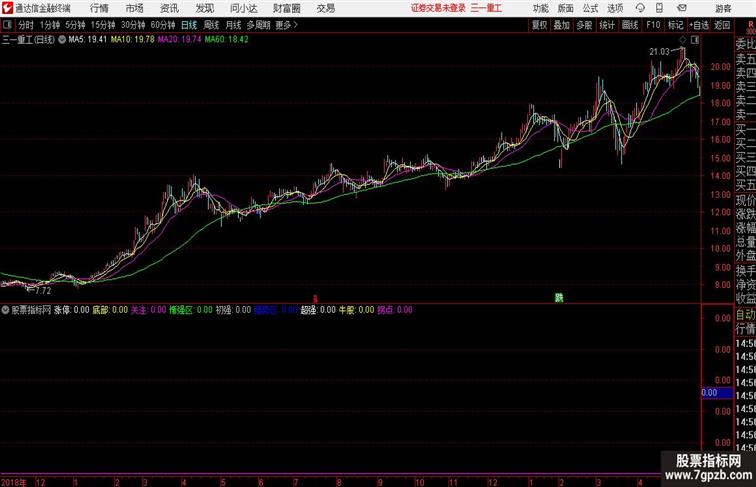The height and width of the screenshot is (487, 756).
Task: Click the MA60: 18.42 value
Action: coord(227,40)
